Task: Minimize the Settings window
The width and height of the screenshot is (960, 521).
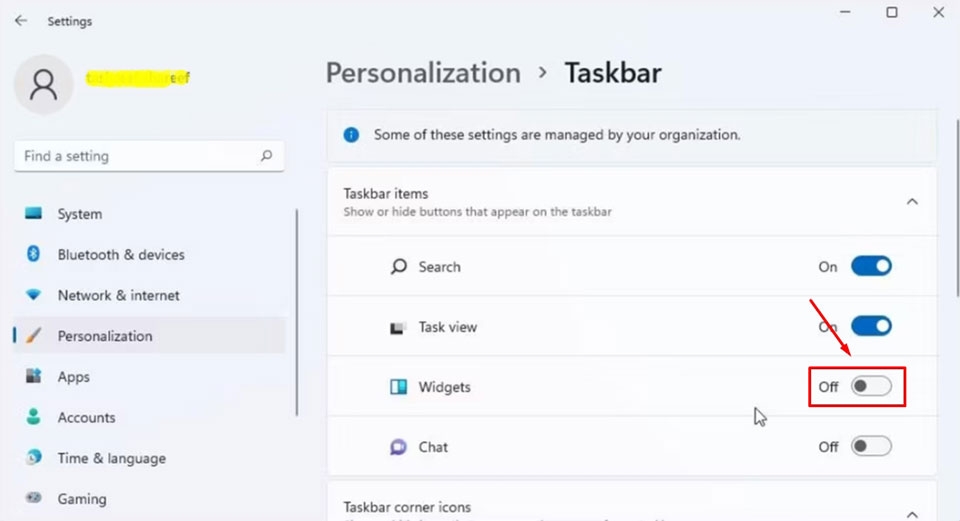Action: click(846, 12)
